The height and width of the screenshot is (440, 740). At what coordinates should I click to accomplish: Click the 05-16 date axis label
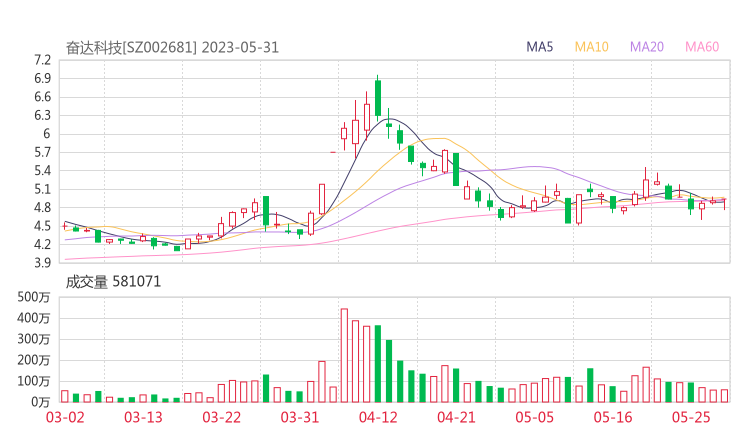[613, 418]
